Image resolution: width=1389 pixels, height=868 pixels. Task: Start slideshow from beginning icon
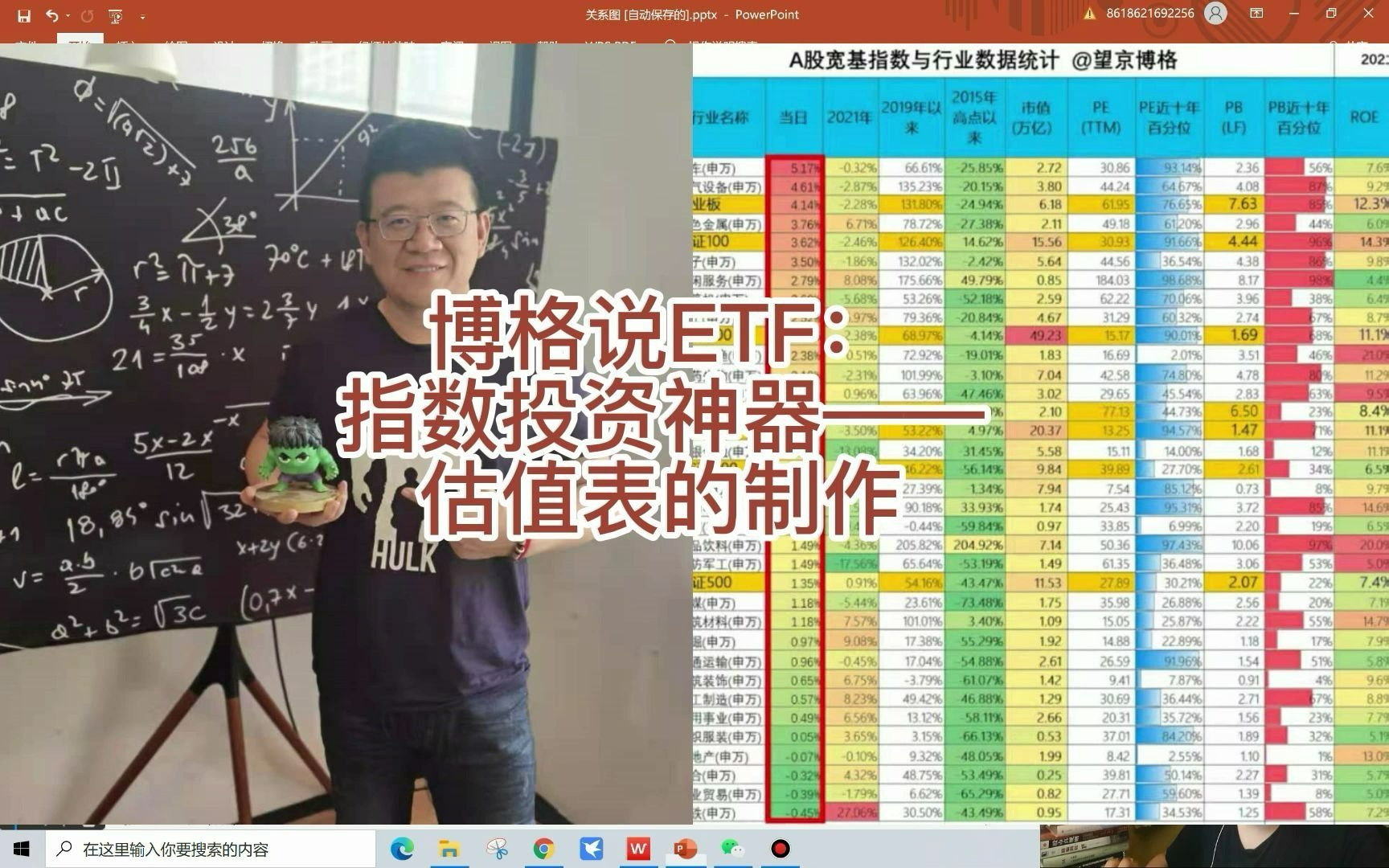(x=116, y=15)
